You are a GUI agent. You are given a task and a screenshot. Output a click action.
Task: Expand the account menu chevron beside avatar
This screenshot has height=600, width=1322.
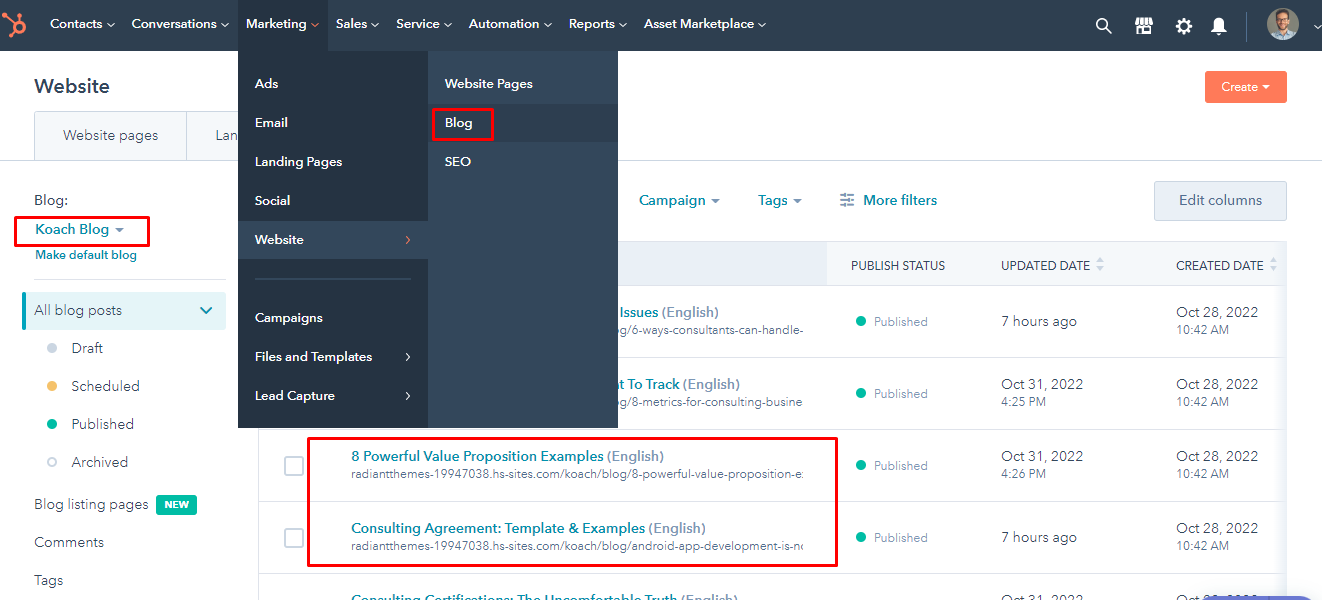tap(1317, 27)
